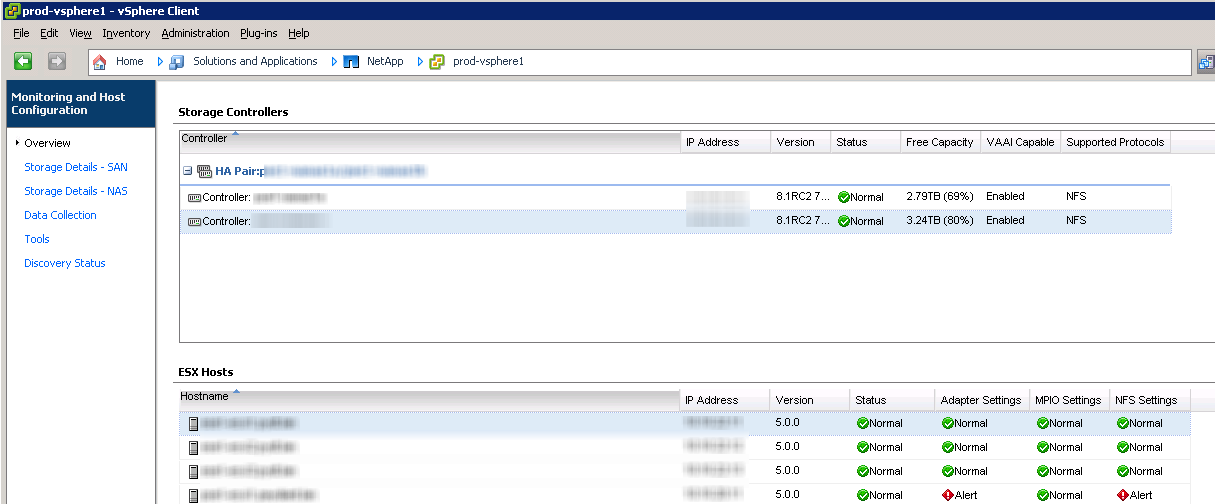Open the File menu
This screenshot has width=1215, height=504.
(x=21, y=33)
